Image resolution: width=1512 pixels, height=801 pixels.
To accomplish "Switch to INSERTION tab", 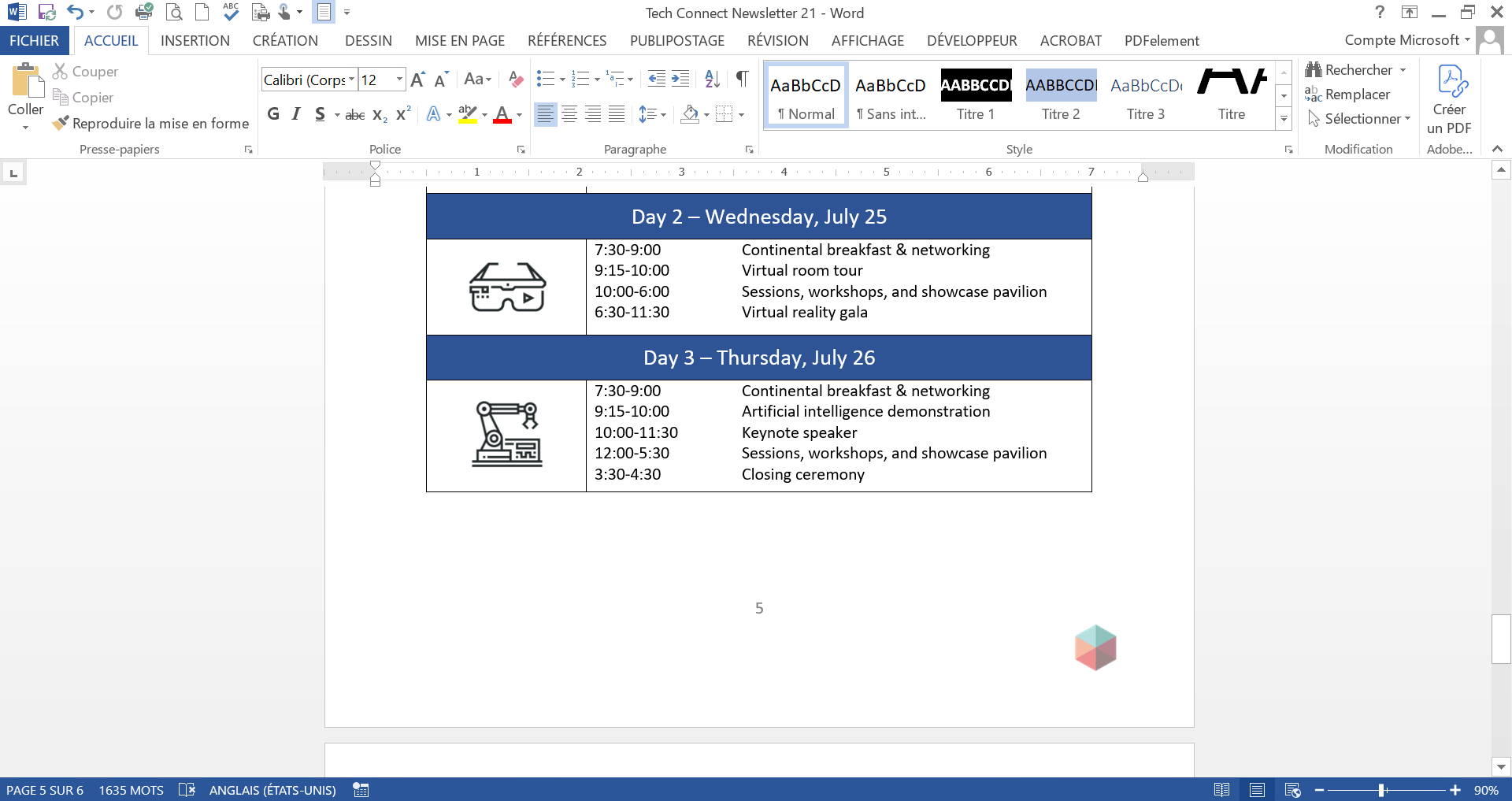I will (x=195, y=40).
